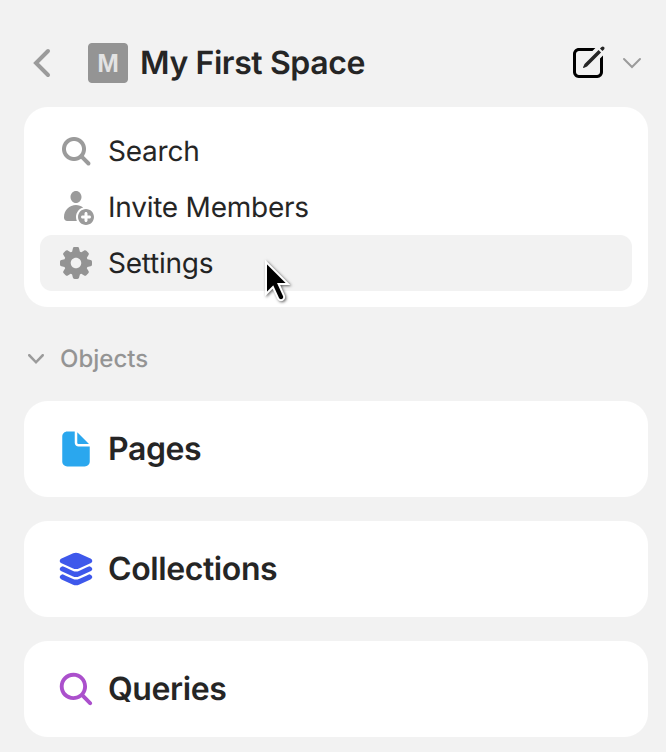The image size is (666, 752).
Task: Click the My First Space title
Action: (253, 63)
